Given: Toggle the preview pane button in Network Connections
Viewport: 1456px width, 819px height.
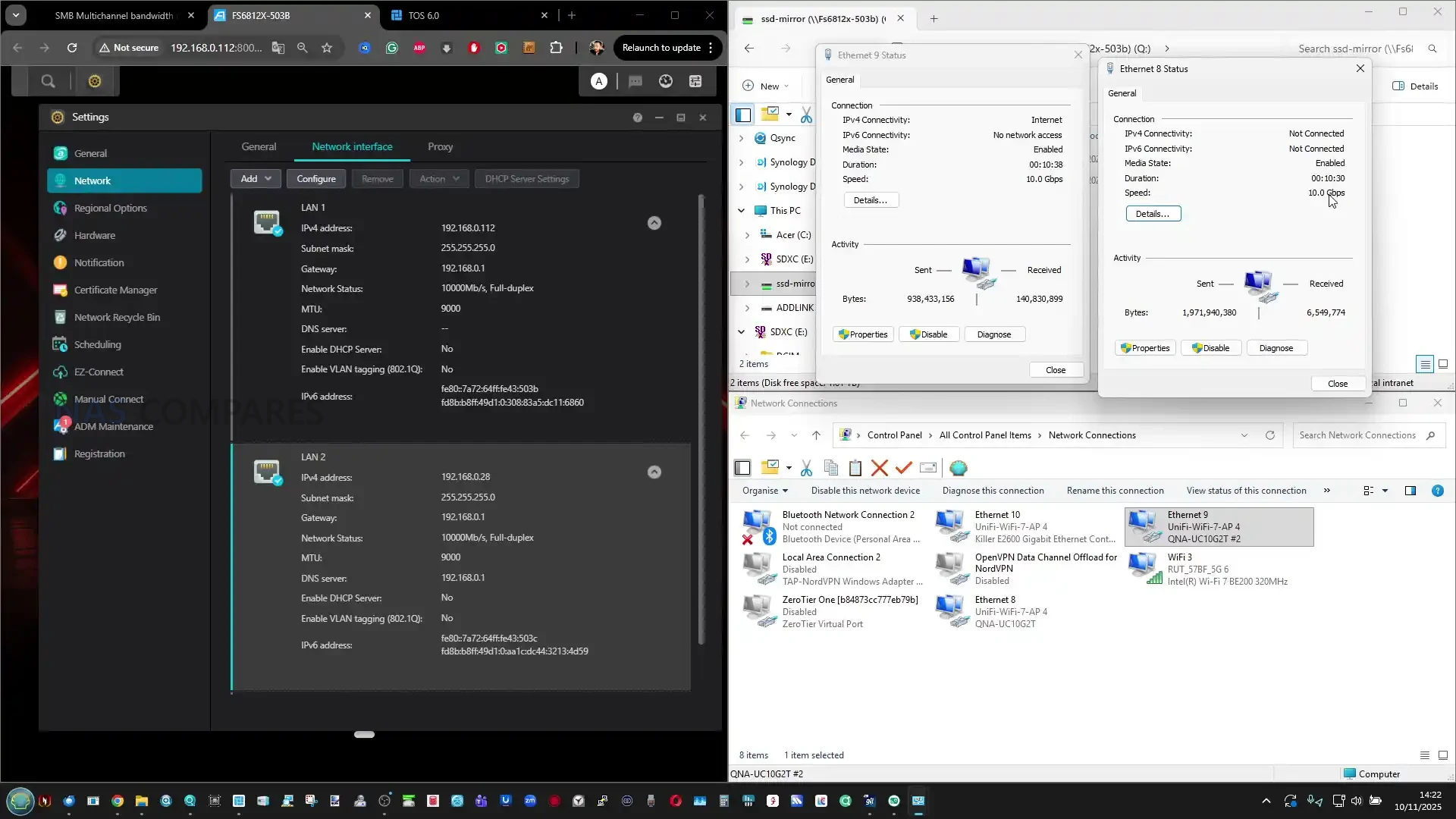Looking at the screenshot, I should (1410, 491).
